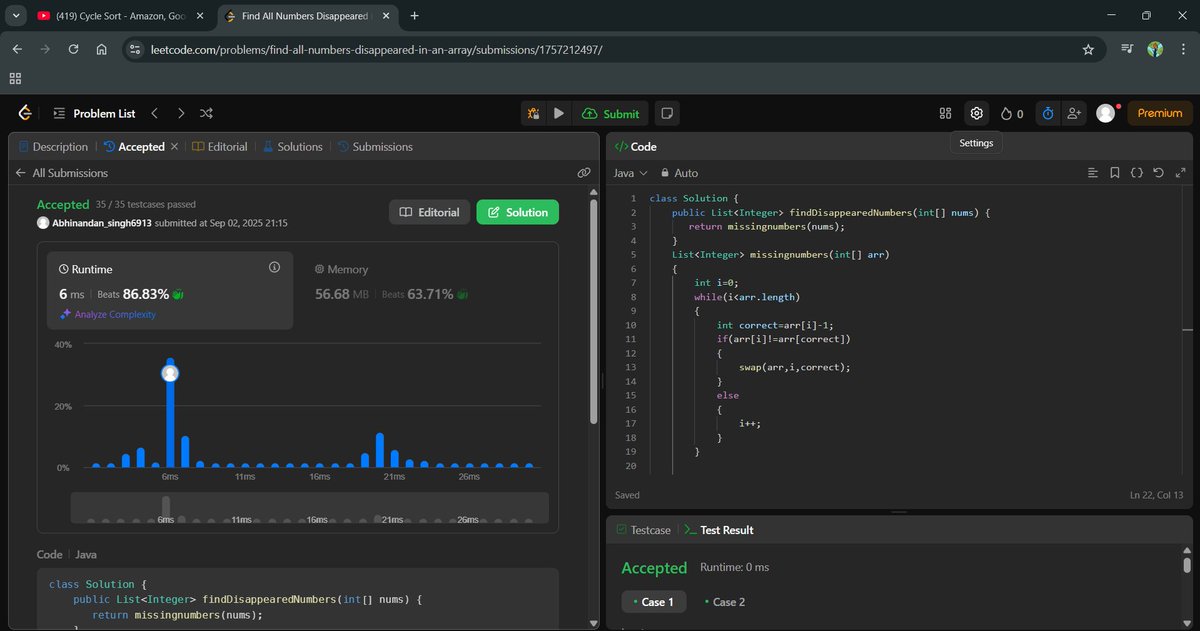Click the Runtime info circle icon
Viewport: 1200px width, 631px height.
[274, 268]
